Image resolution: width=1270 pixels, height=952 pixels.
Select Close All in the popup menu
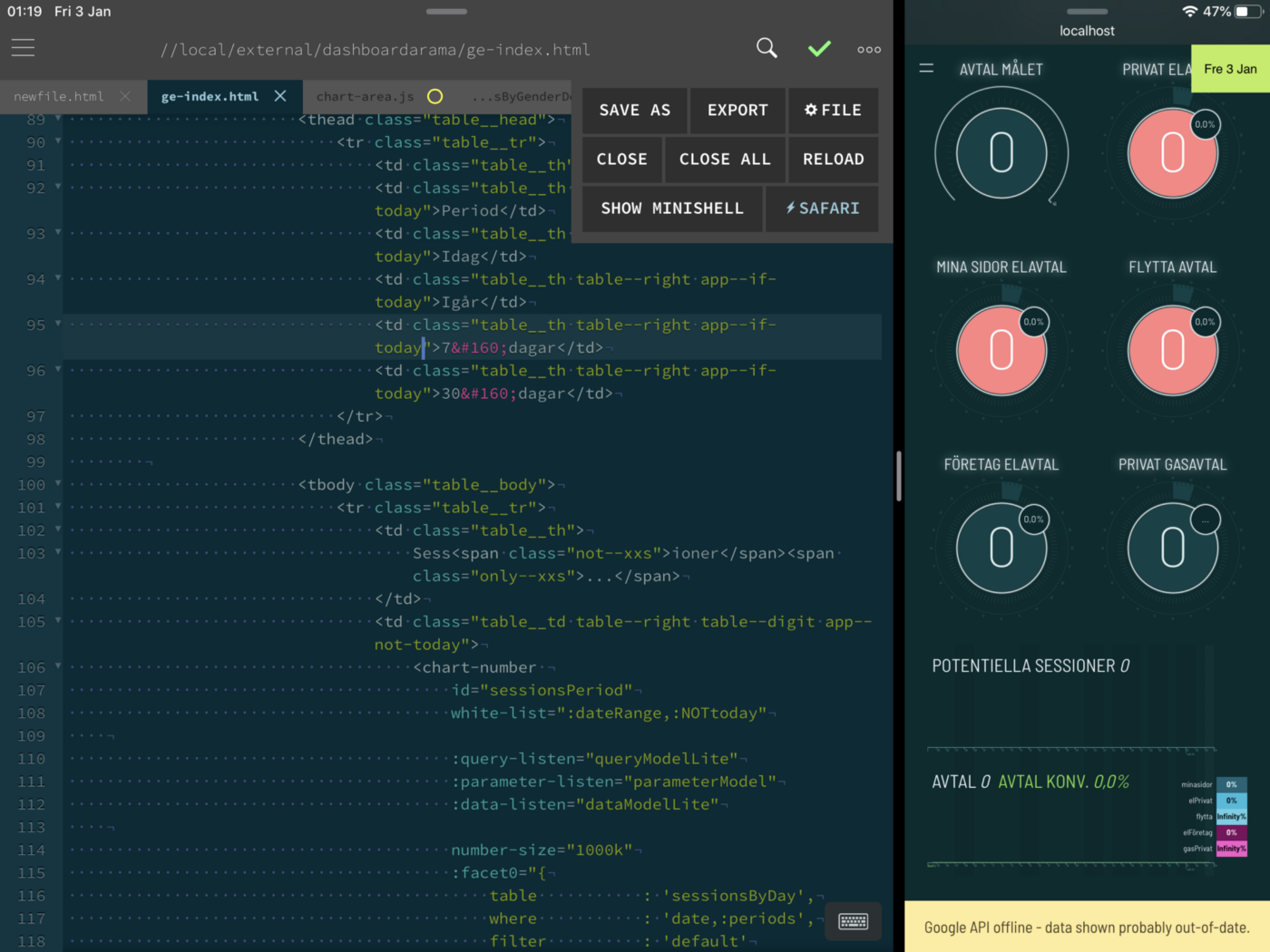725,160
